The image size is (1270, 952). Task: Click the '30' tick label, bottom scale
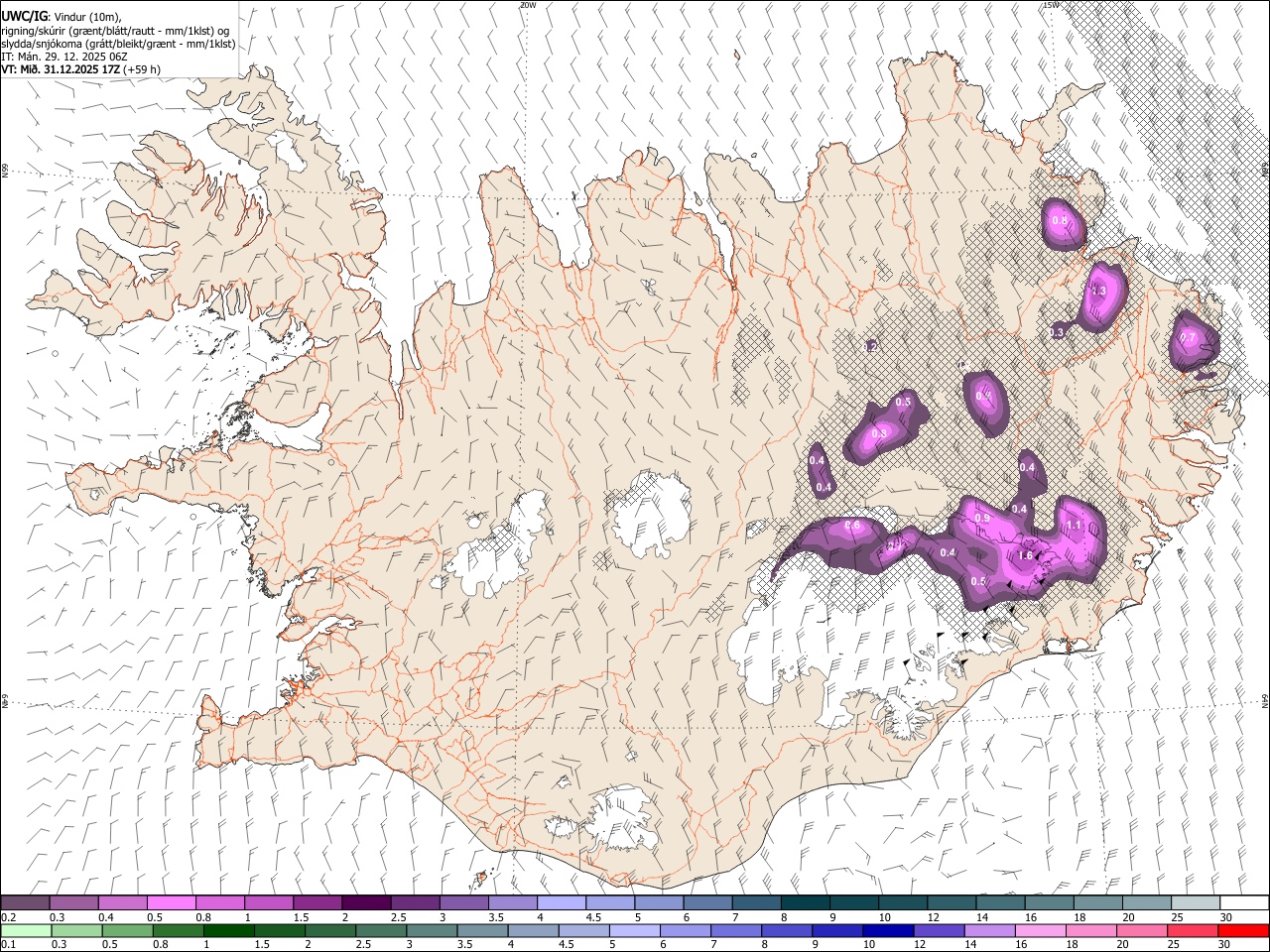(x=1225, y=945)
